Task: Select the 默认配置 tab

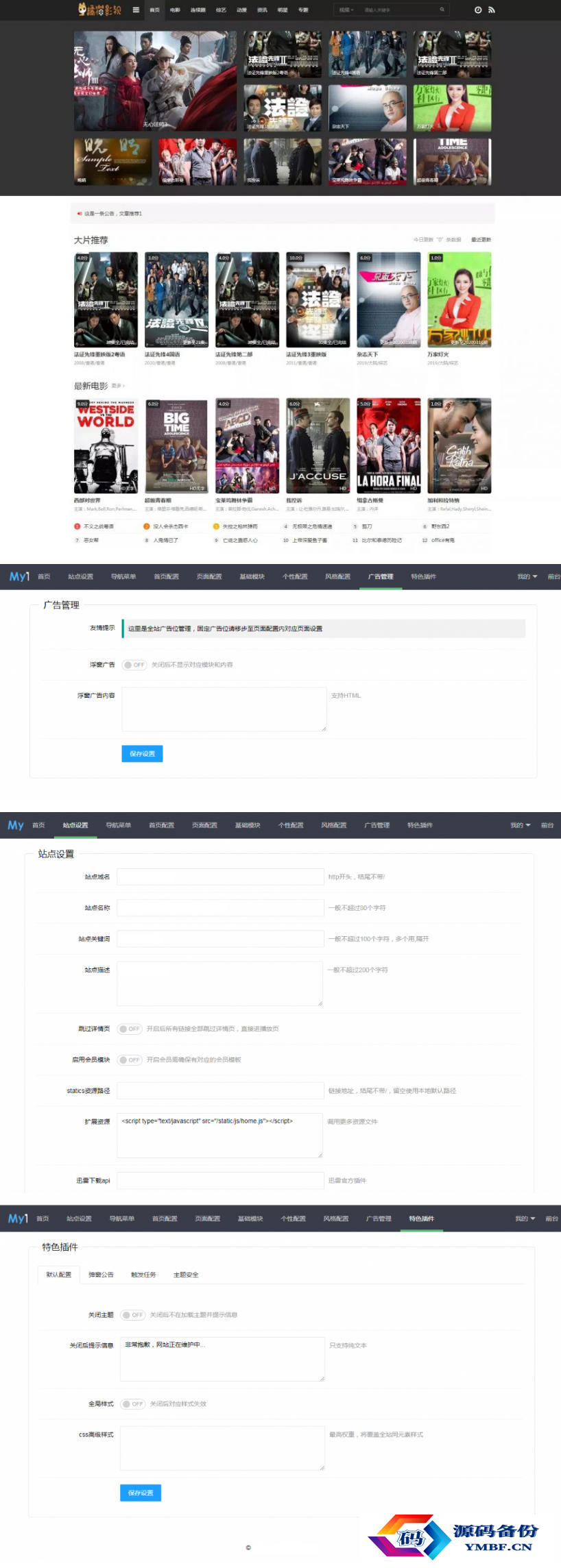Action: pos(58,1275)
